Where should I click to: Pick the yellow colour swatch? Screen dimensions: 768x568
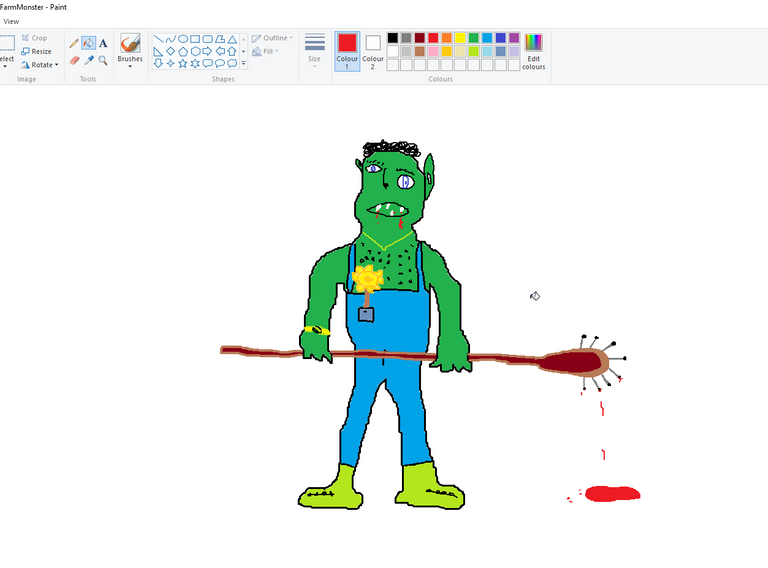click(460, 38)
